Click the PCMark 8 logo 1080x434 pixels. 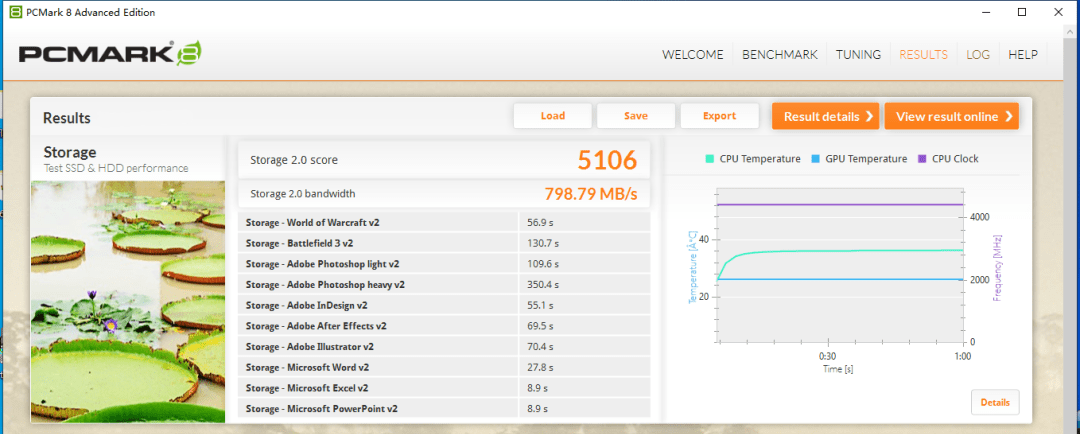[110, 54]
